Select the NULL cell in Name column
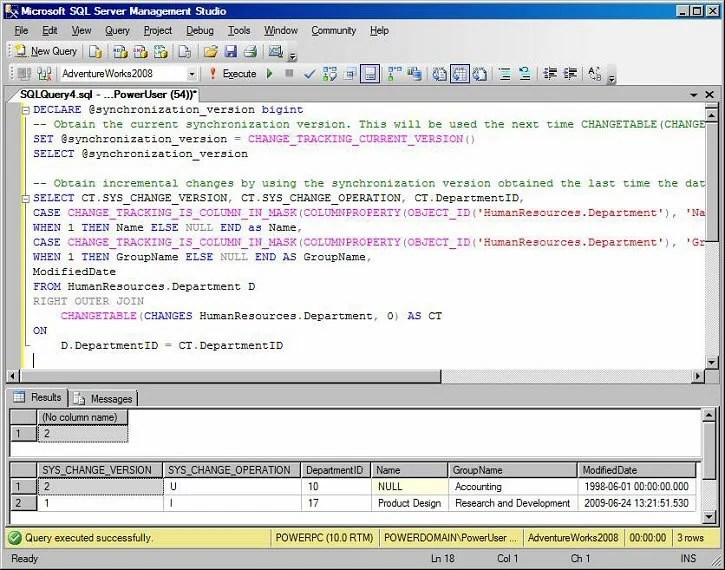 (x=409, y=486)
